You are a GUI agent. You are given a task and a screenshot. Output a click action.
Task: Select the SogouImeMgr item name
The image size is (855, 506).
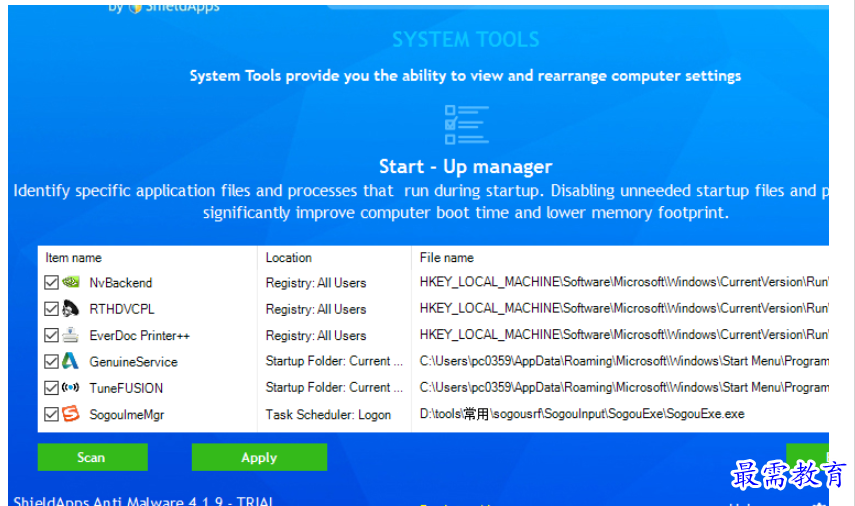pyautogui.click(x=127, y=414)
